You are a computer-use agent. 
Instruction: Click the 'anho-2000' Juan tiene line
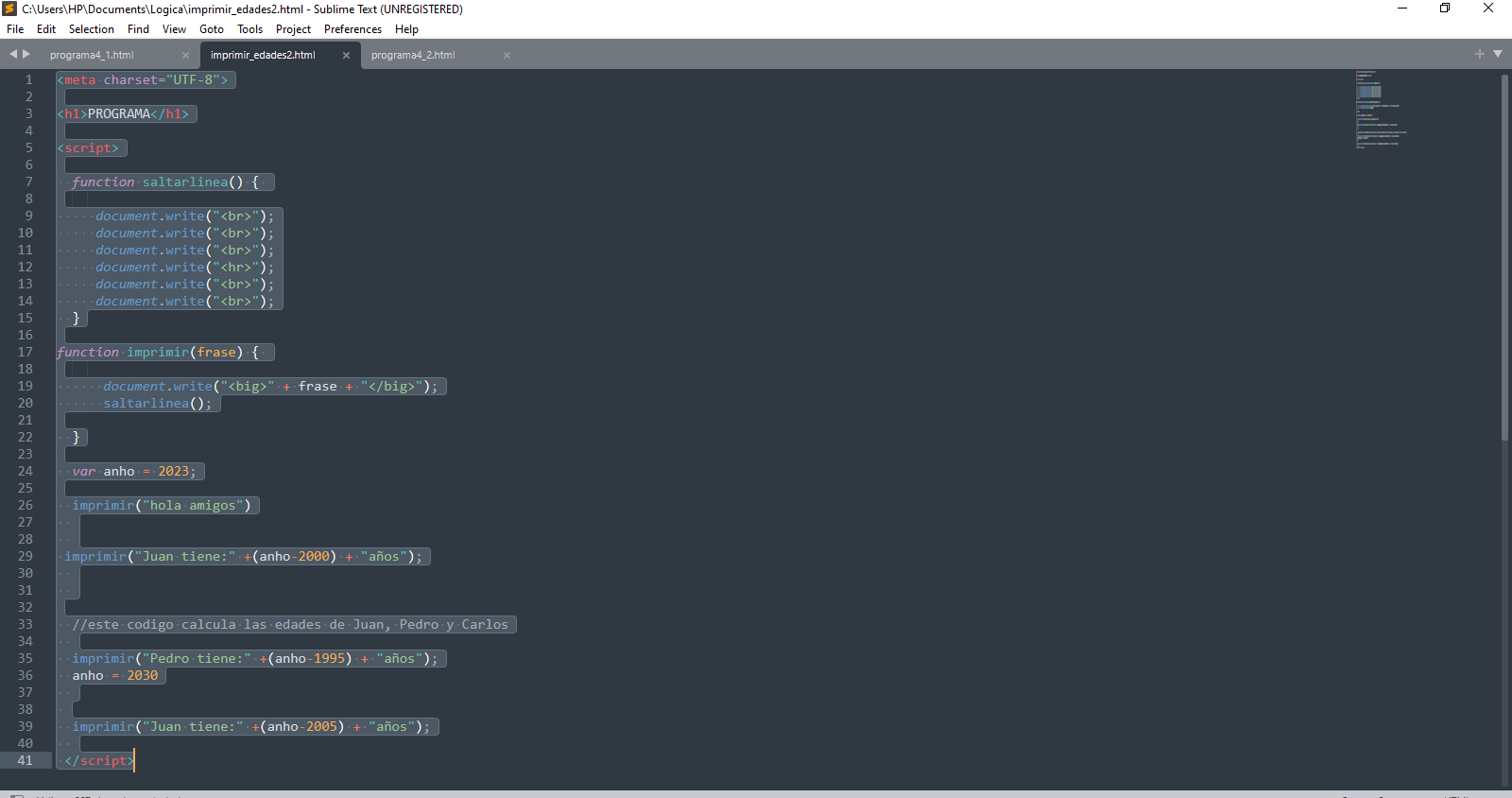(244, 557)
